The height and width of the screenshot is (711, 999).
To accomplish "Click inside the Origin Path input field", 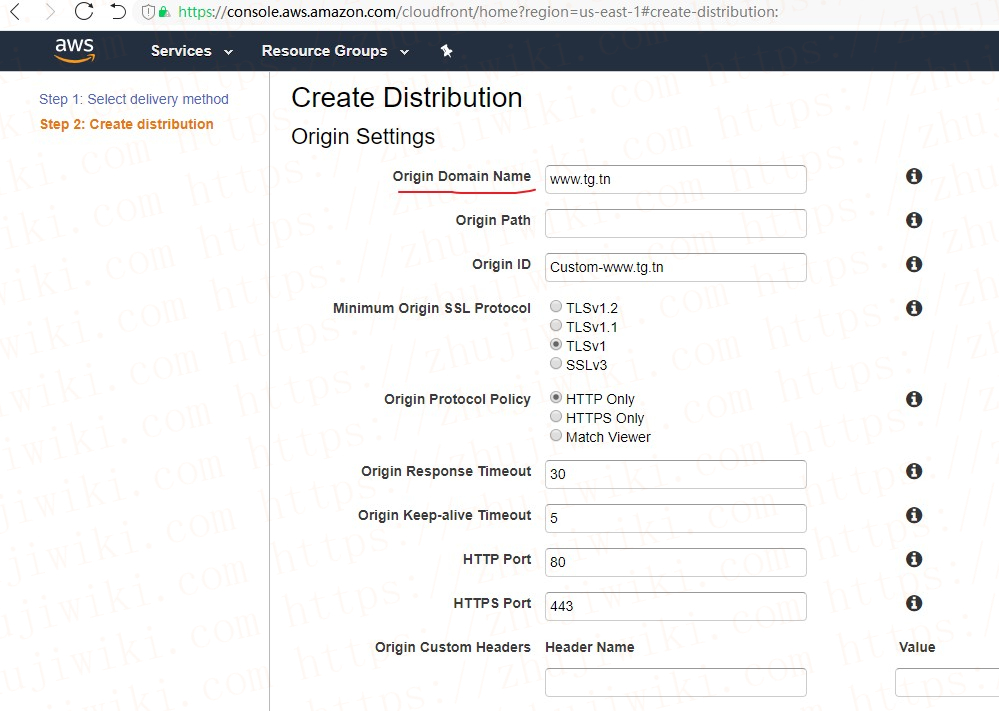I will click(675, 223).
